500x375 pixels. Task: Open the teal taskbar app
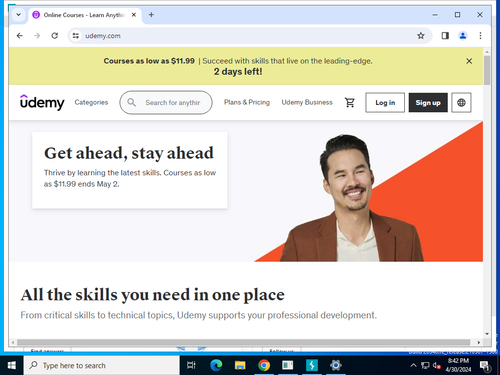(x=312, y=365)
